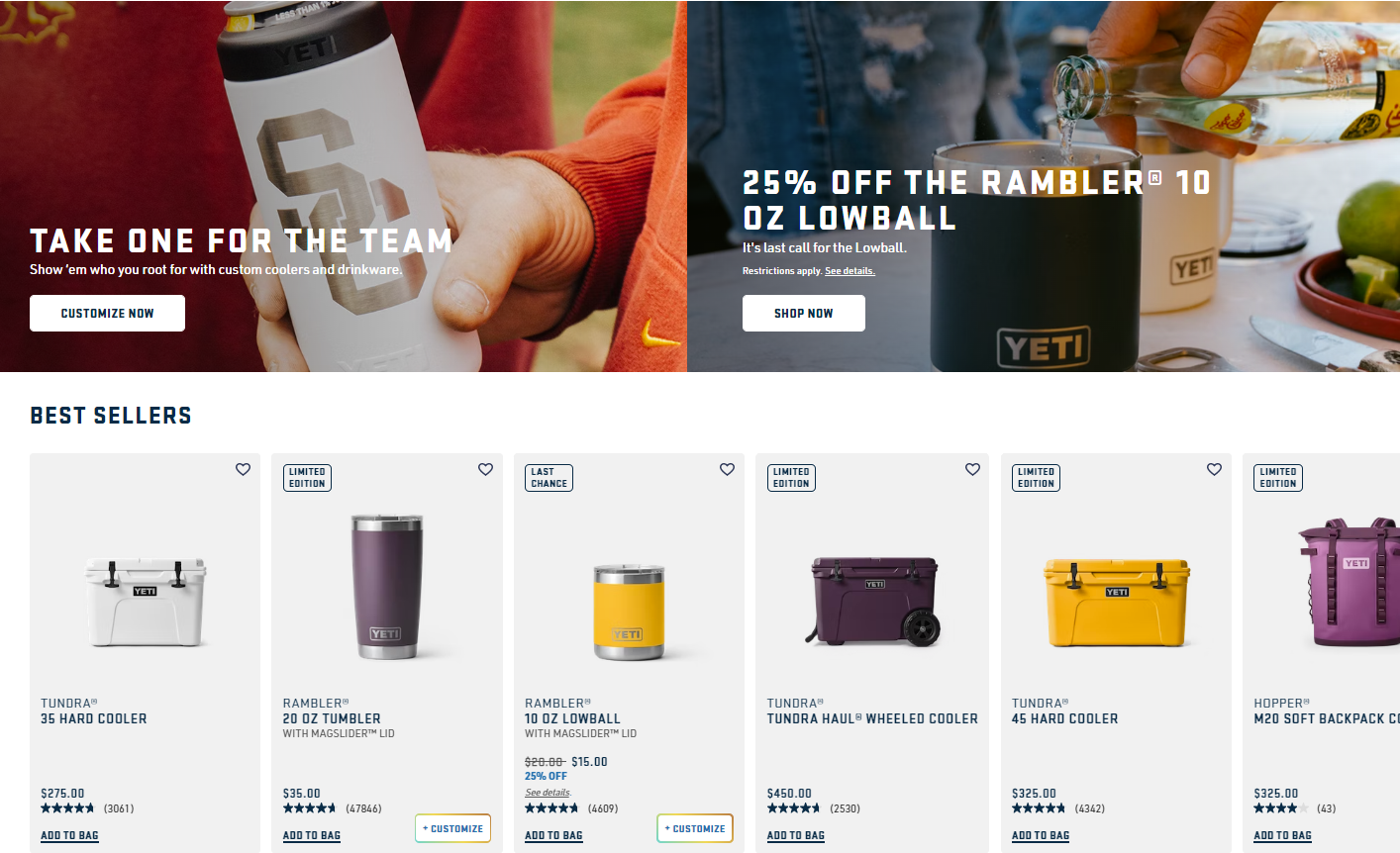Save Tundra 45 Hard Cooler to wishlist
Image resolution: width=1400 pixels, height=853 pixels.
coord(1214,469)
